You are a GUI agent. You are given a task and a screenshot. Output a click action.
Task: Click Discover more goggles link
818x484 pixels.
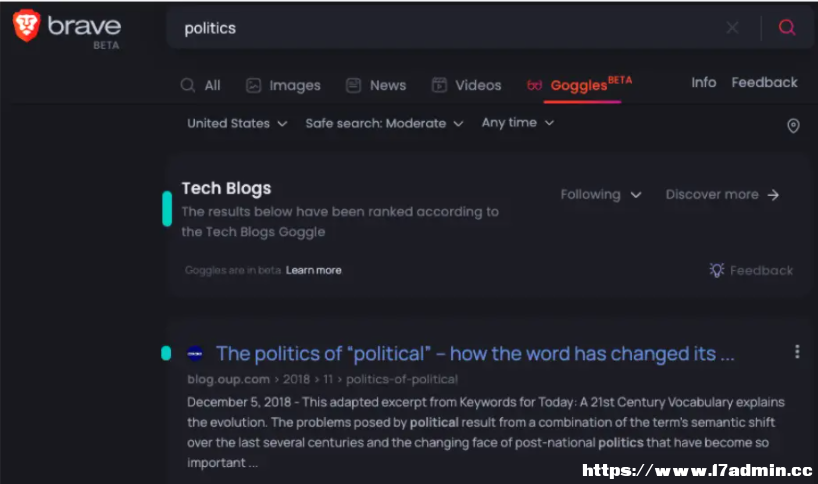click(x=723, y=195)
